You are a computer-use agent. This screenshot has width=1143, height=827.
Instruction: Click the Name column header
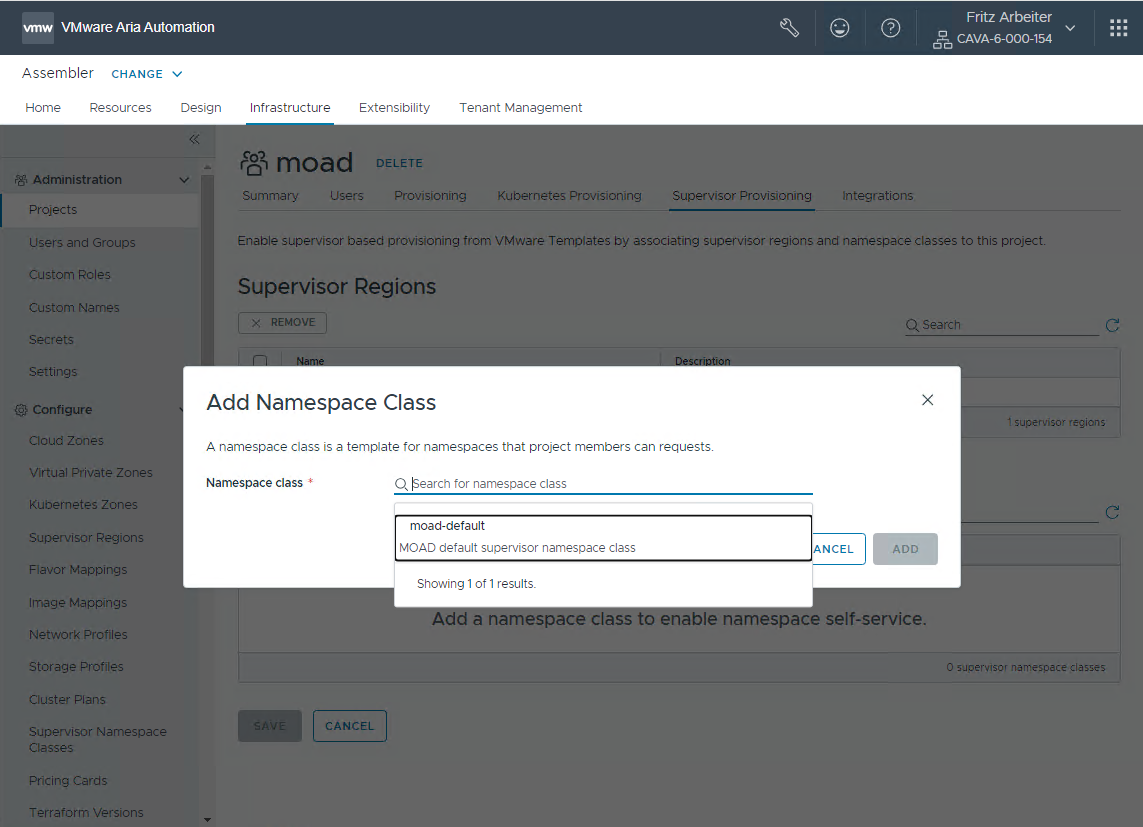click(x=310, y=361)
